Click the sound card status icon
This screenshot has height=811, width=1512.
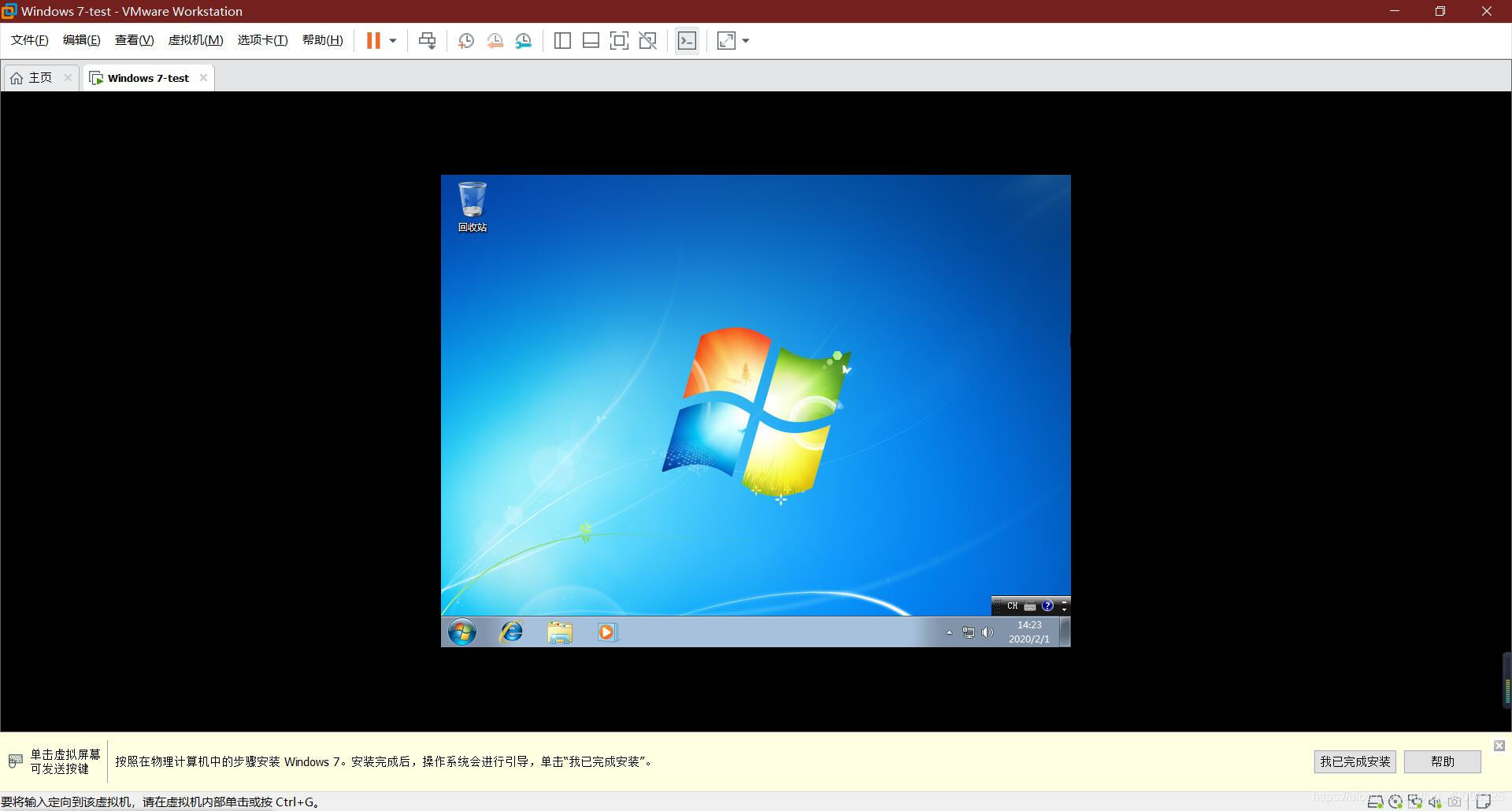(1435, 802)
